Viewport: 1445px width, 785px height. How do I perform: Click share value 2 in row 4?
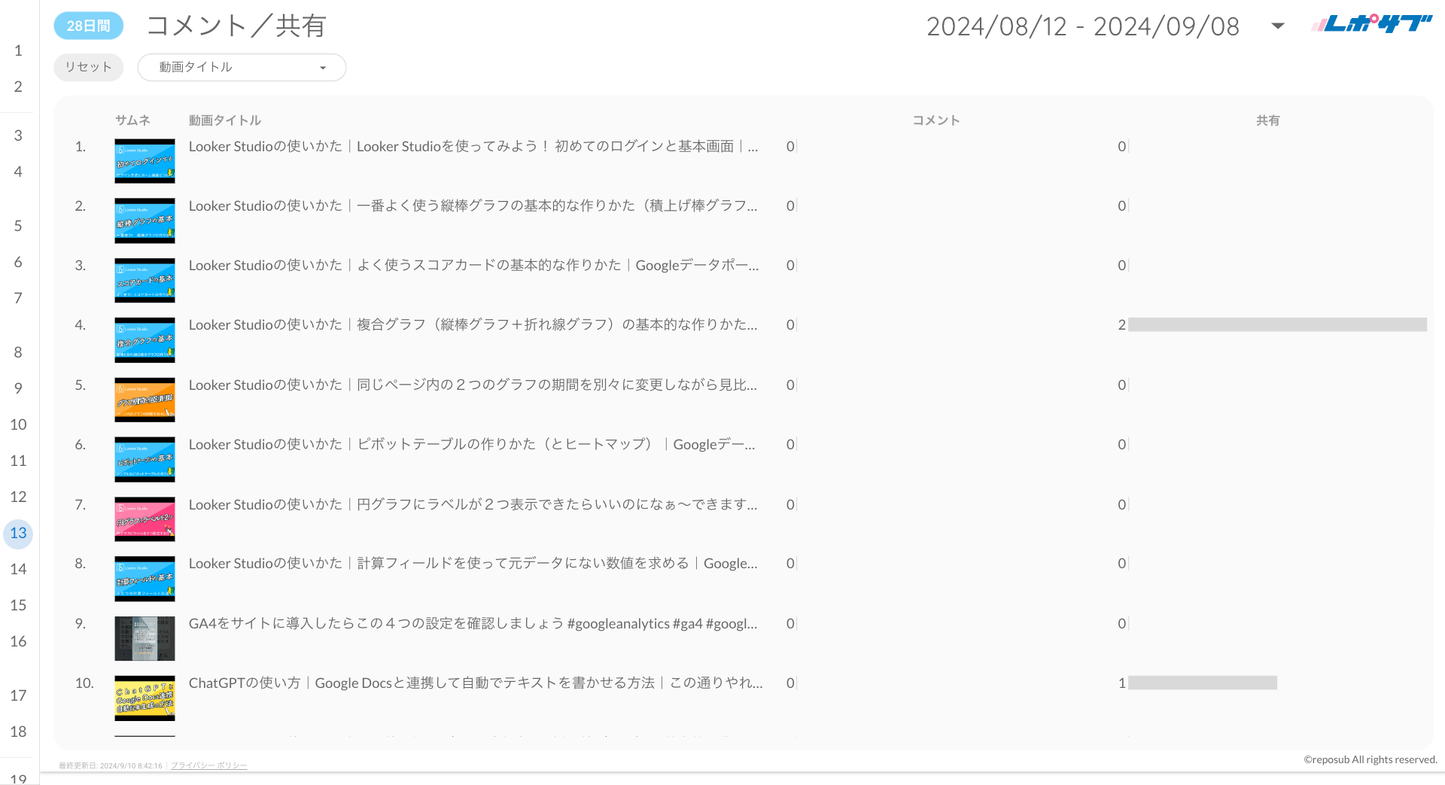[x=1122, y=325]
